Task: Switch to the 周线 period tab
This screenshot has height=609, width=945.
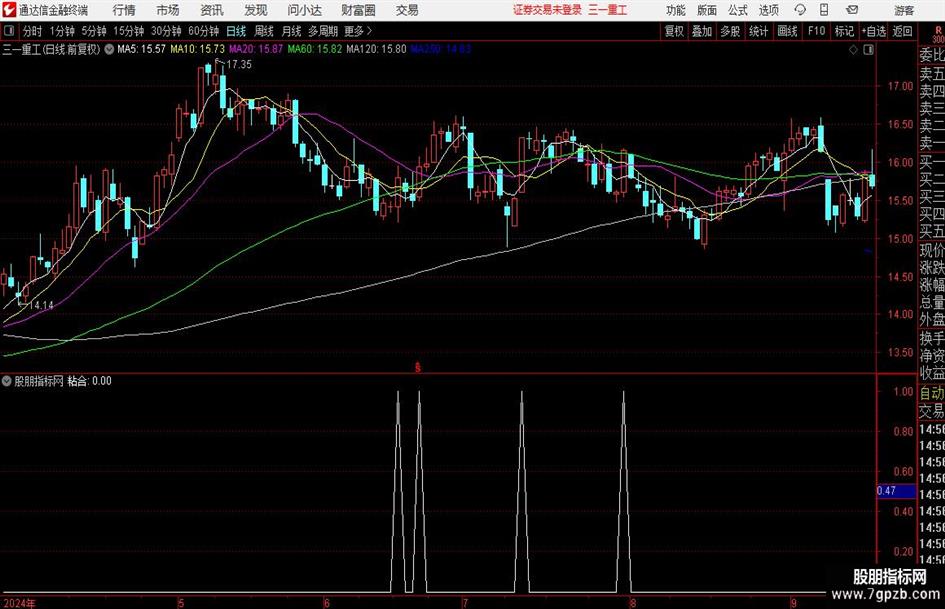Action: pyautogui.click(x=263, y=31)
